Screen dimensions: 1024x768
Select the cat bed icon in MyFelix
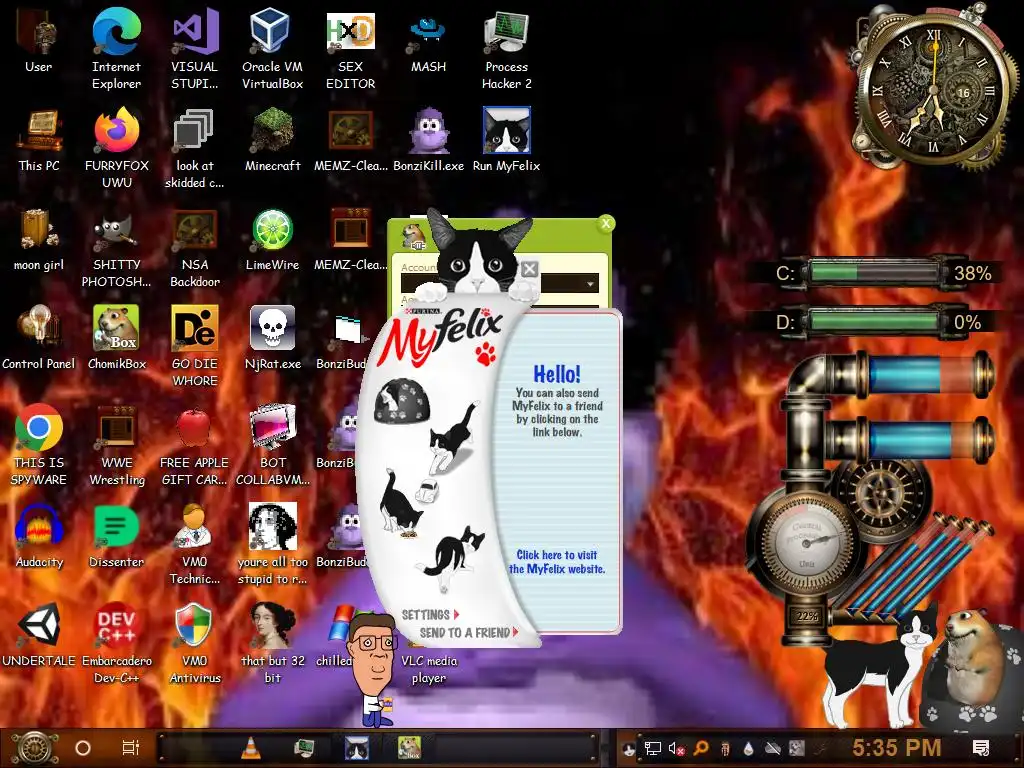click(x=402, y=401)
